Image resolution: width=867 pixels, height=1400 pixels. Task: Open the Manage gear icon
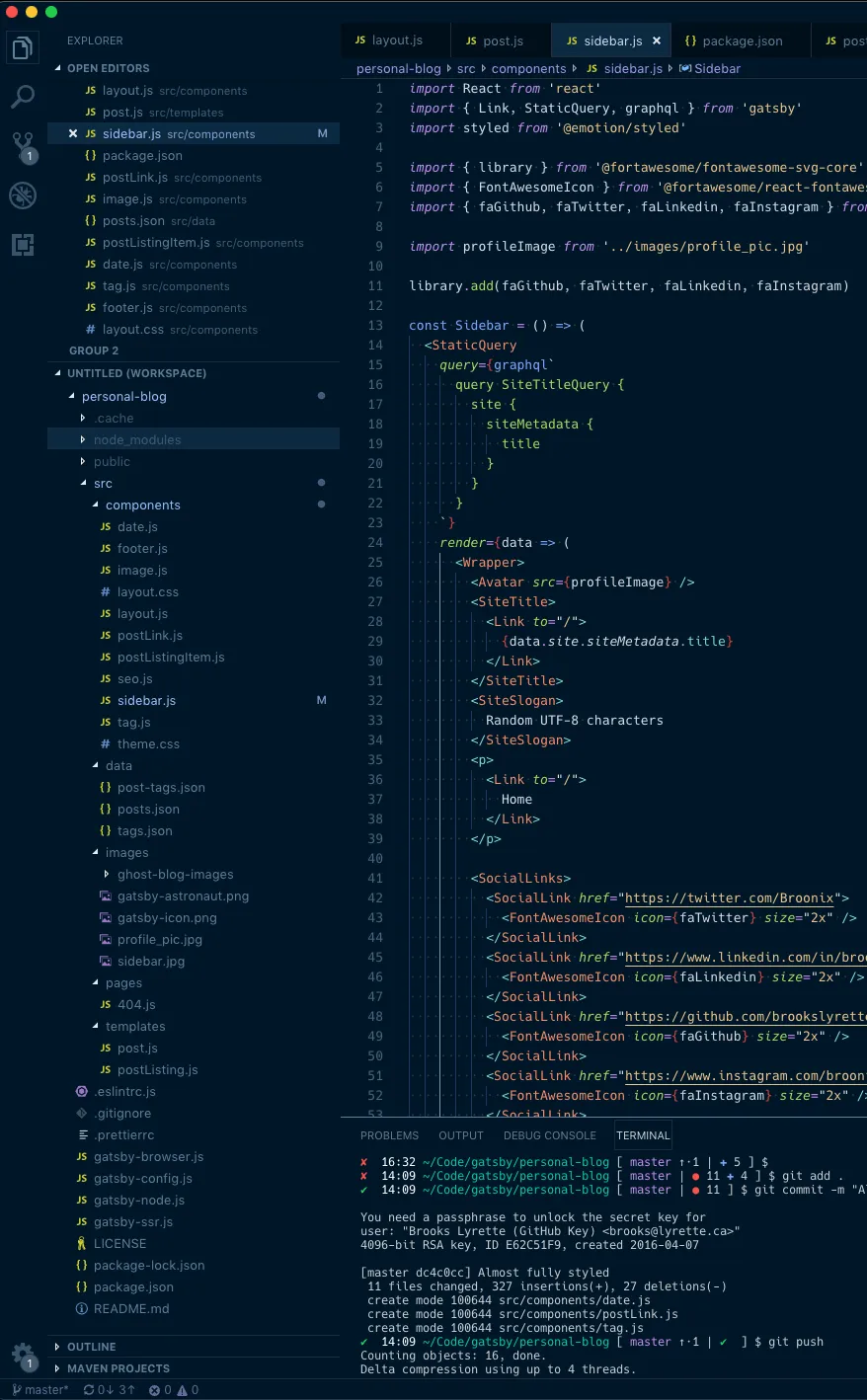[x=23, y=1354]
